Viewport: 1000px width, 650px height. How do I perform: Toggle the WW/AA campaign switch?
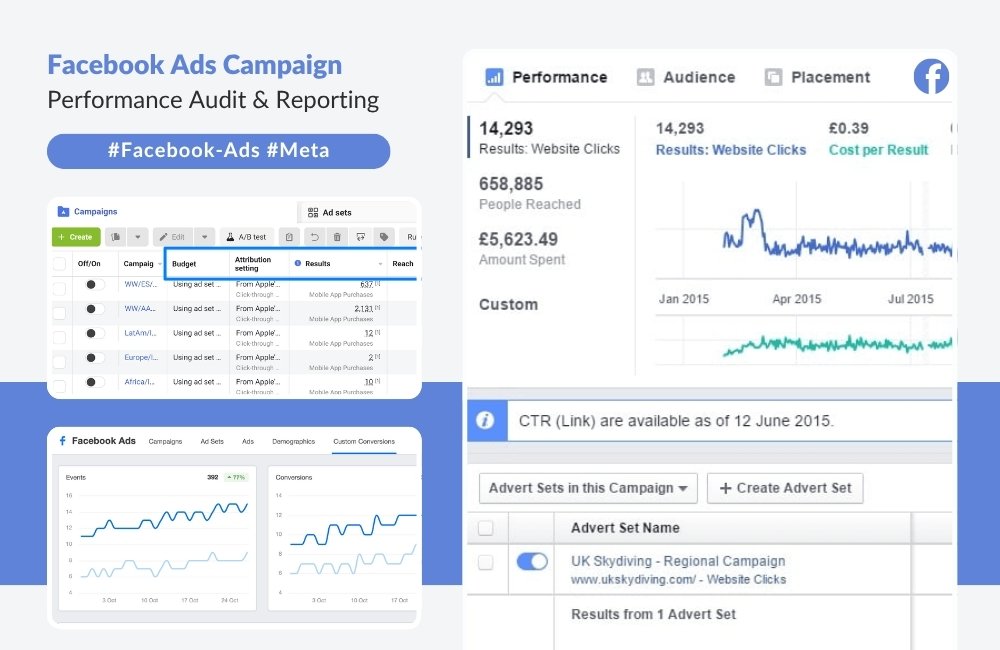pos(94,309)
